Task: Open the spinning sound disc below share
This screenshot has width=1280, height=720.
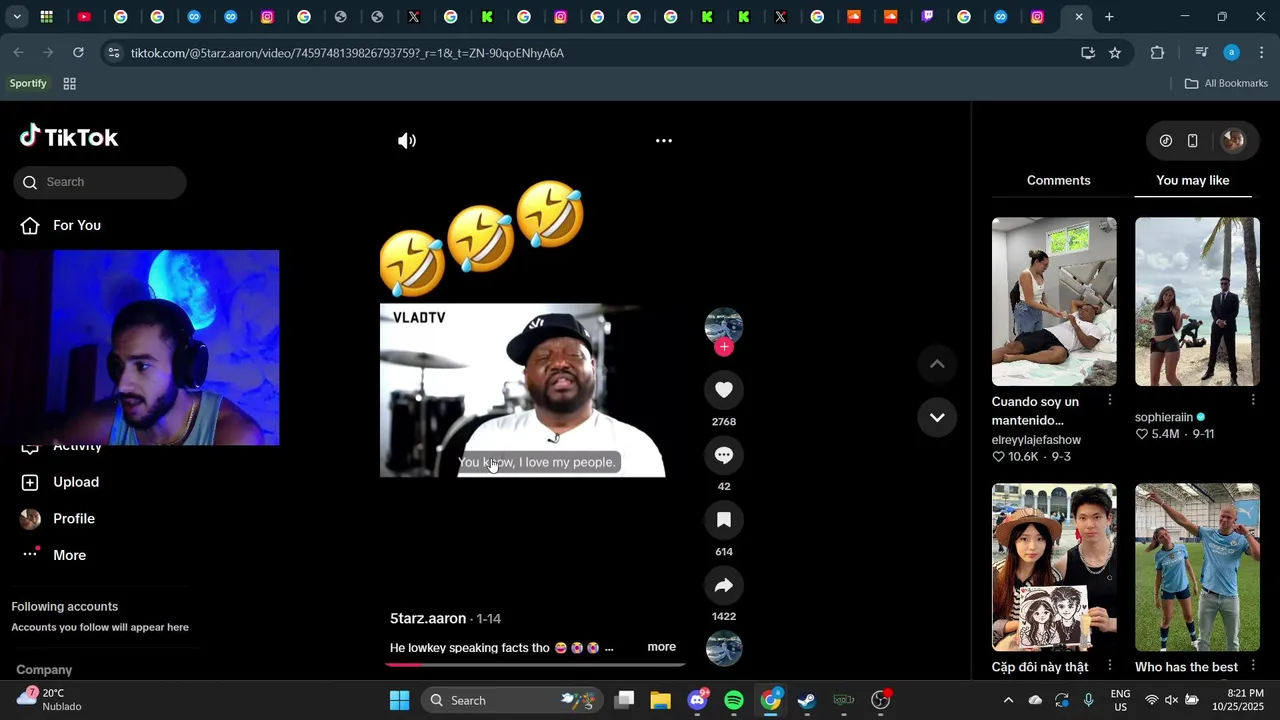Action: point(724,649)
